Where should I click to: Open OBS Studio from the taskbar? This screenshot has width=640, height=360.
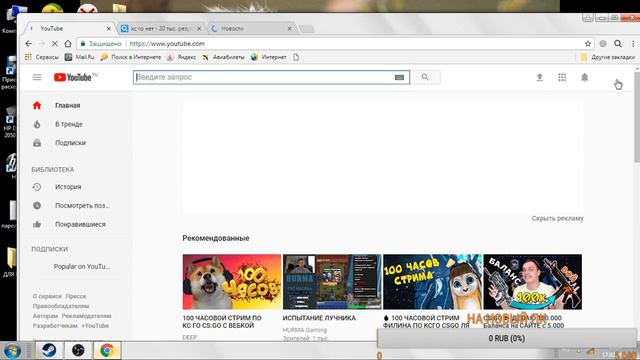78,350
